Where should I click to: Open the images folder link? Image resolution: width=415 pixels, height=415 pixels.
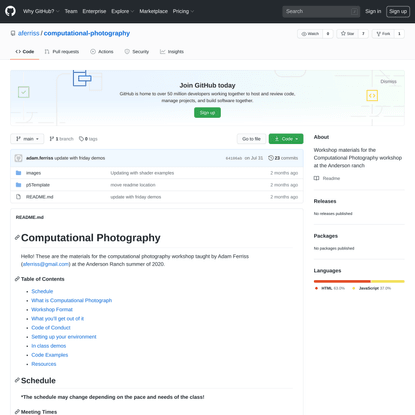click(33, 173)
